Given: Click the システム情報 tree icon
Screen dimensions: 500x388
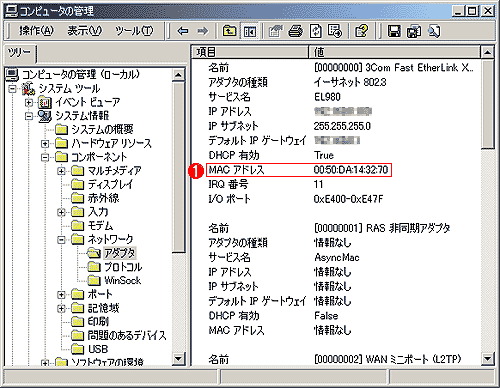Looking at the screenshot, I should [x=45, y=116].
